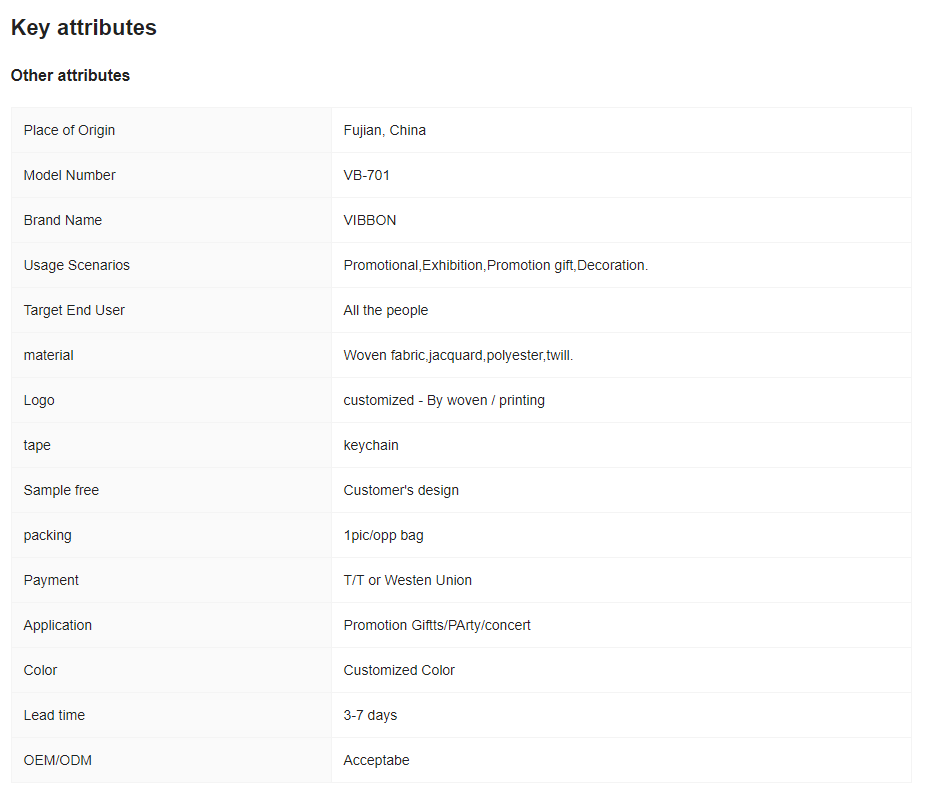This screenshot has height=788, width=933.
Task: Click the Promotion Giftts/PArty/concert application value
Action: pos(437,625)
